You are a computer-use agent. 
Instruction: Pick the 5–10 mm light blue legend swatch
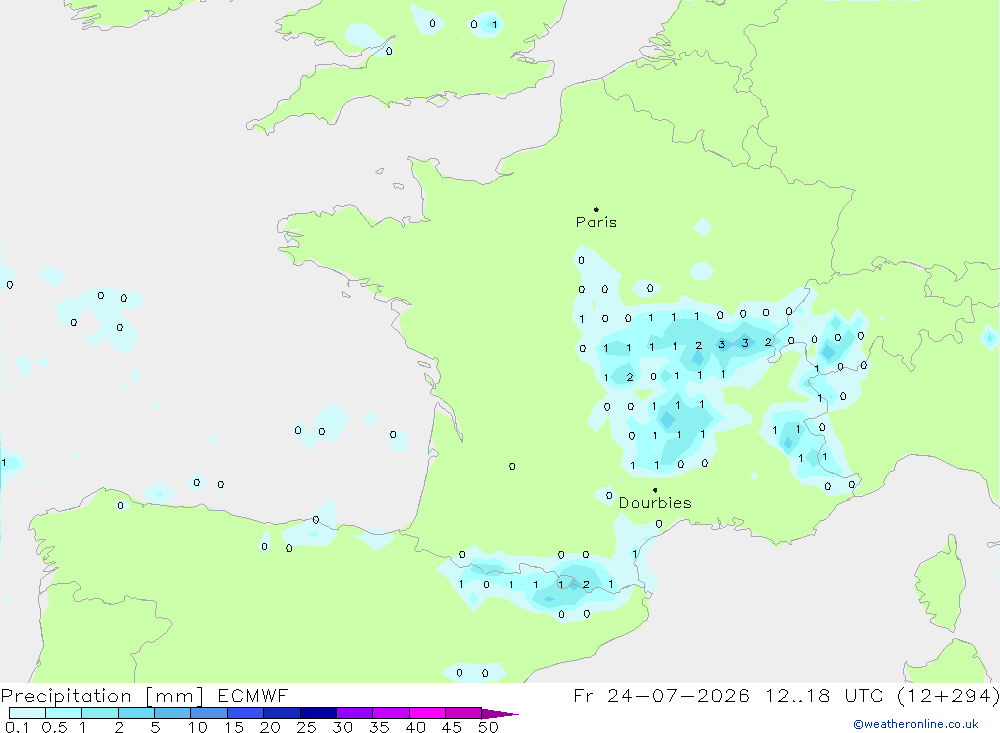coord(173,713)
